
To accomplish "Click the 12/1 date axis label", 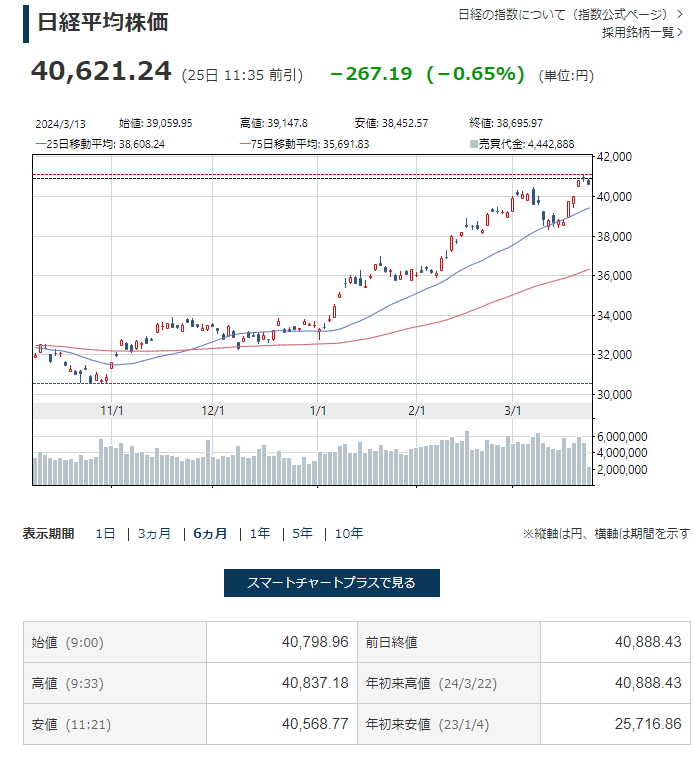I will click(212, 411).
